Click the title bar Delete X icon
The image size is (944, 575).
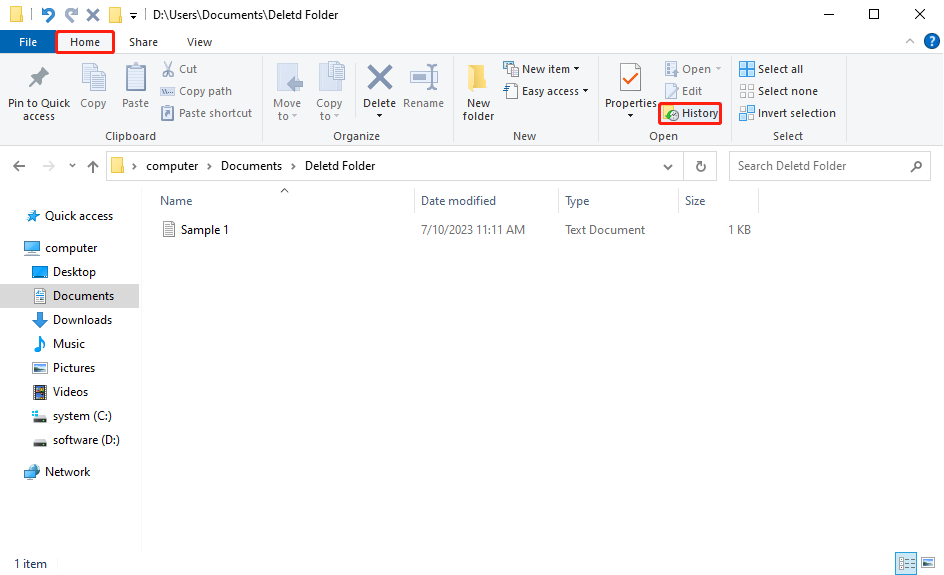(x=93, y=14)
